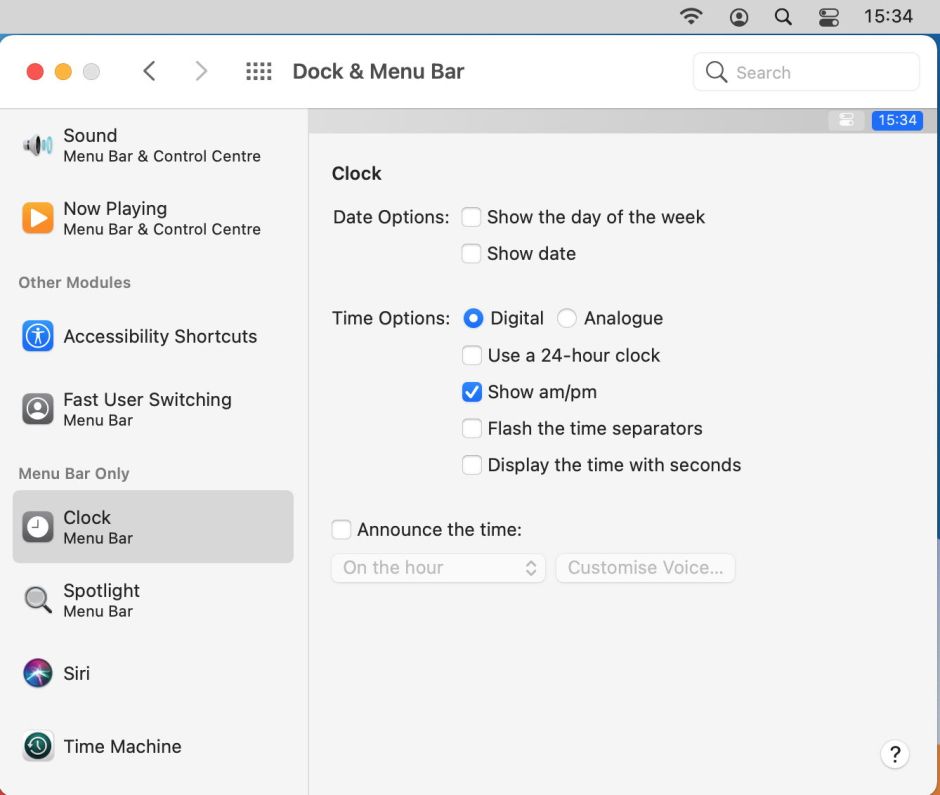
Task: Tick the Show date checkbox
Action: click(471, 254)
